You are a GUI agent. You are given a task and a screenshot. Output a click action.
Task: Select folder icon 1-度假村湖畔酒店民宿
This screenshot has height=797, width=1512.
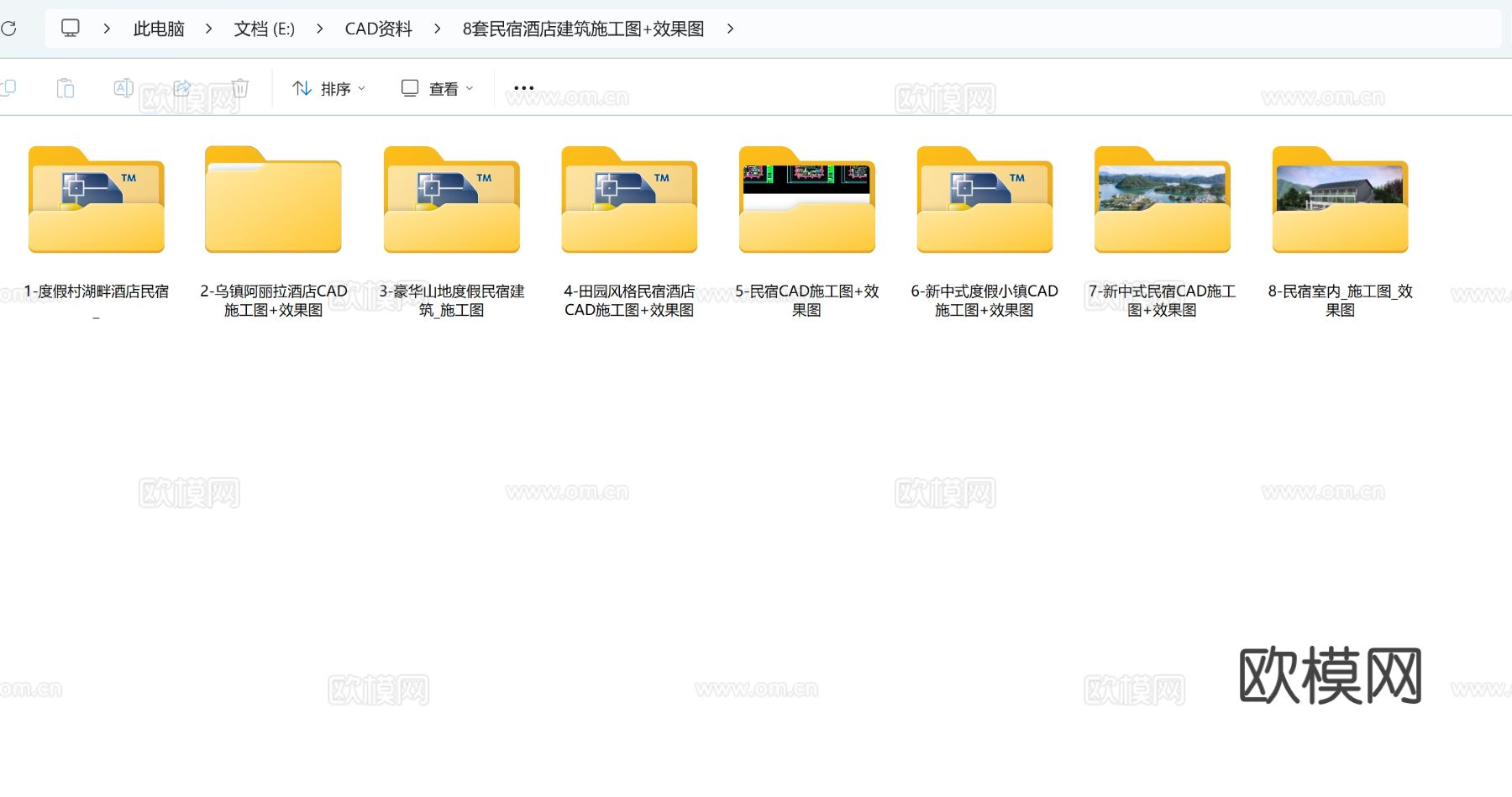pyautogui.click(x=96, y=200)
